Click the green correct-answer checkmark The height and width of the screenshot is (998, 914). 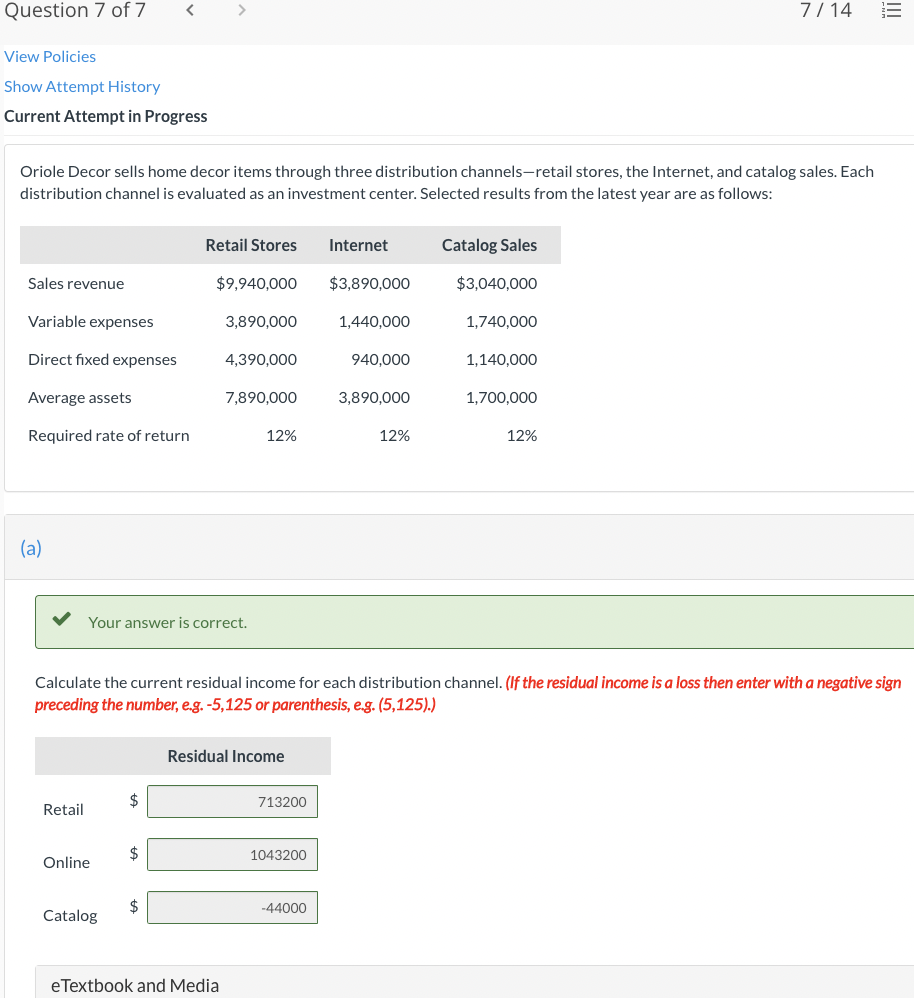(62, 619)
